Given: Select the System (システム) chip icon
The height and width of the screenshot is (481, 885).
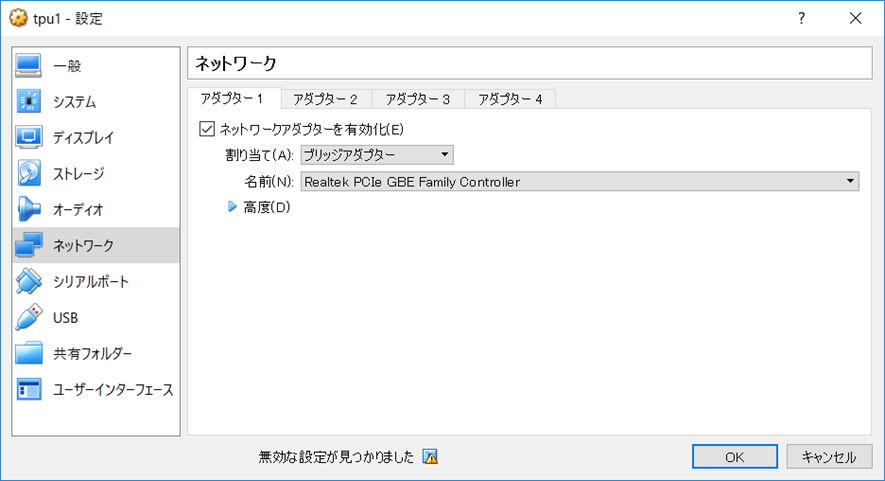Looking at the screenshot, I should tap(29, 102).
